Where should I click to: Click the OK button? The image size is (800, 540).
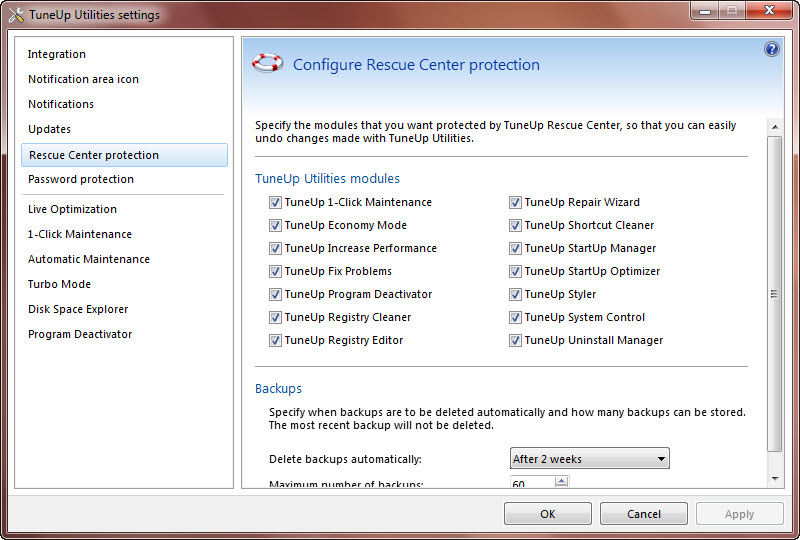point(547,513)
